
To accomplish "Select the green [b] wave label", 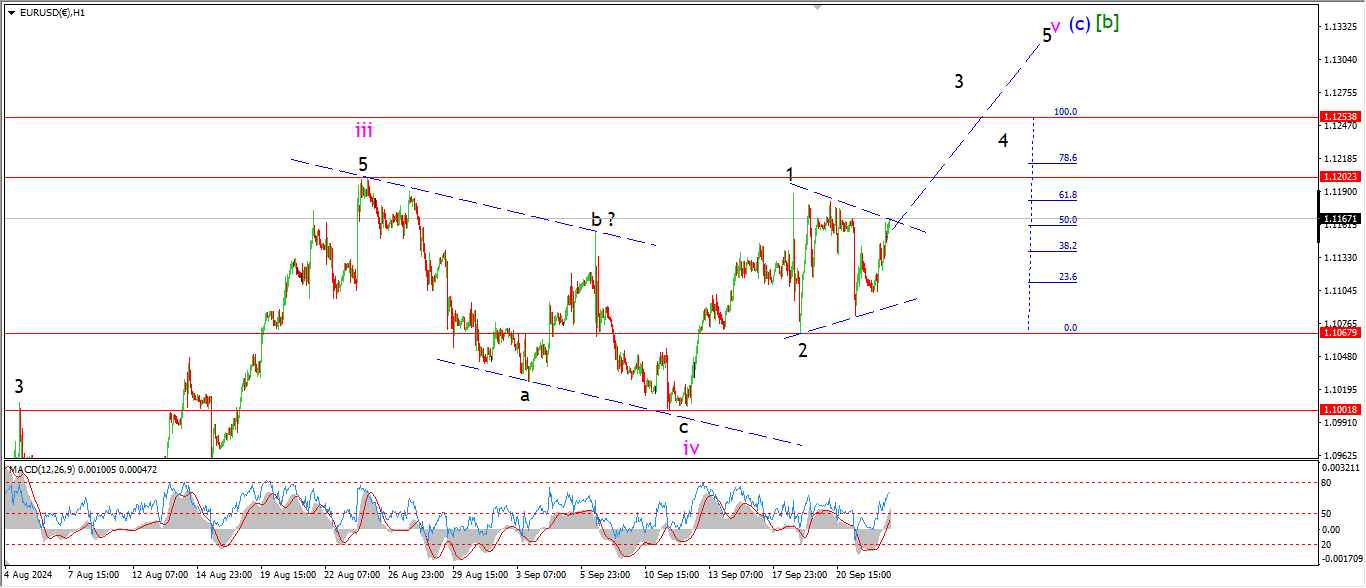I will click(x=1107, y=23).
